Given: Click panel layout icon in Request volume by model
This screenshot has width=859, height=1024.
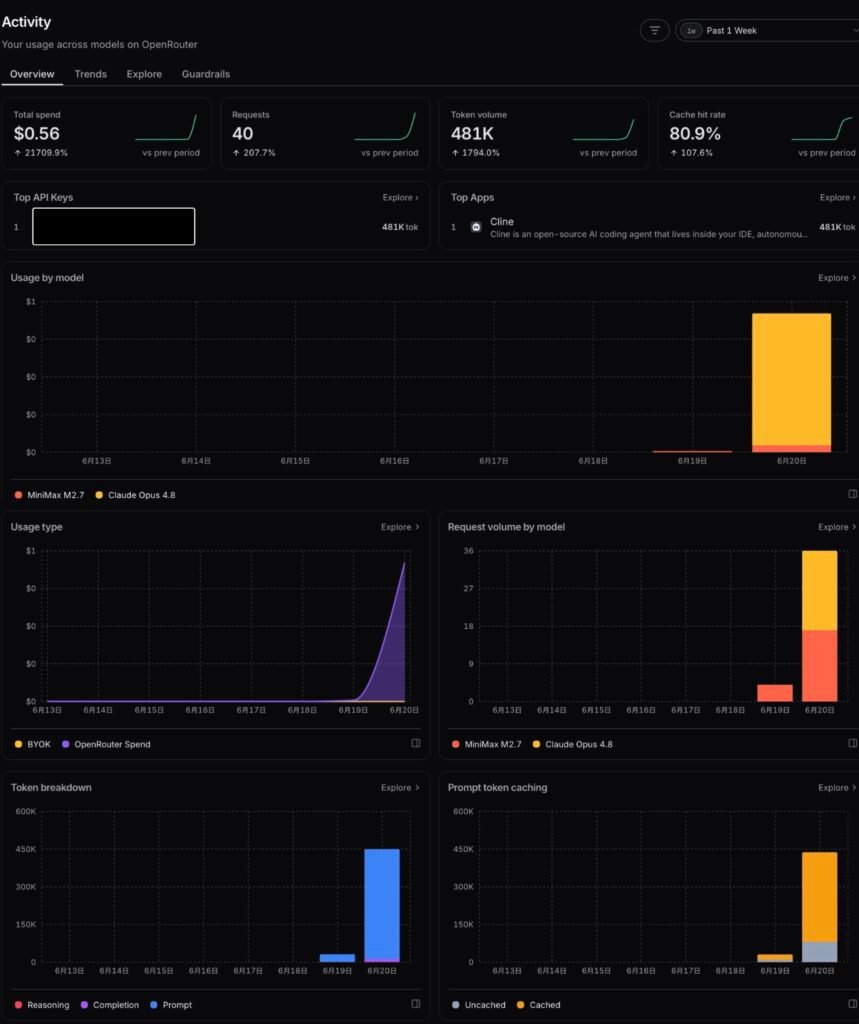Looking at the screenshot, I should coord(852,743).
